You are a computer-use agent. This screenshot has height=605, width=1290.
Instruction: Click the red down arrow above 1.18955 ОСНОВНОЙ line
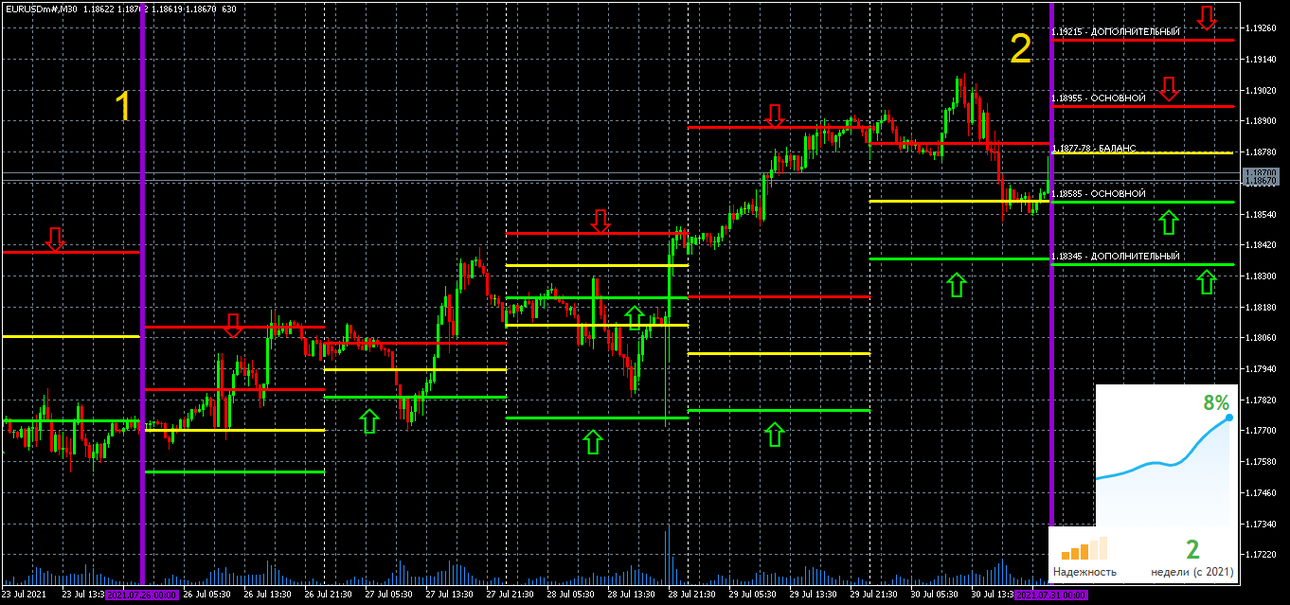pyautogui.click(x=1169, y=90)
